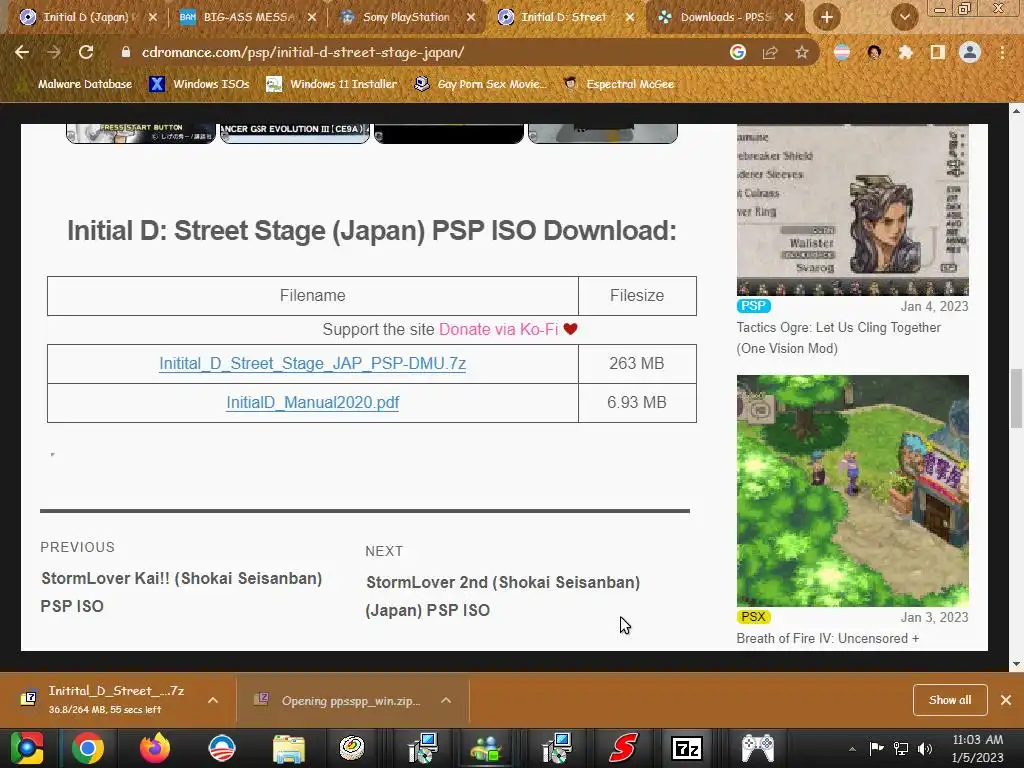Click the Donate via Ko-Fi link
Screen dimensions: 1024x768
click(499, 329)
